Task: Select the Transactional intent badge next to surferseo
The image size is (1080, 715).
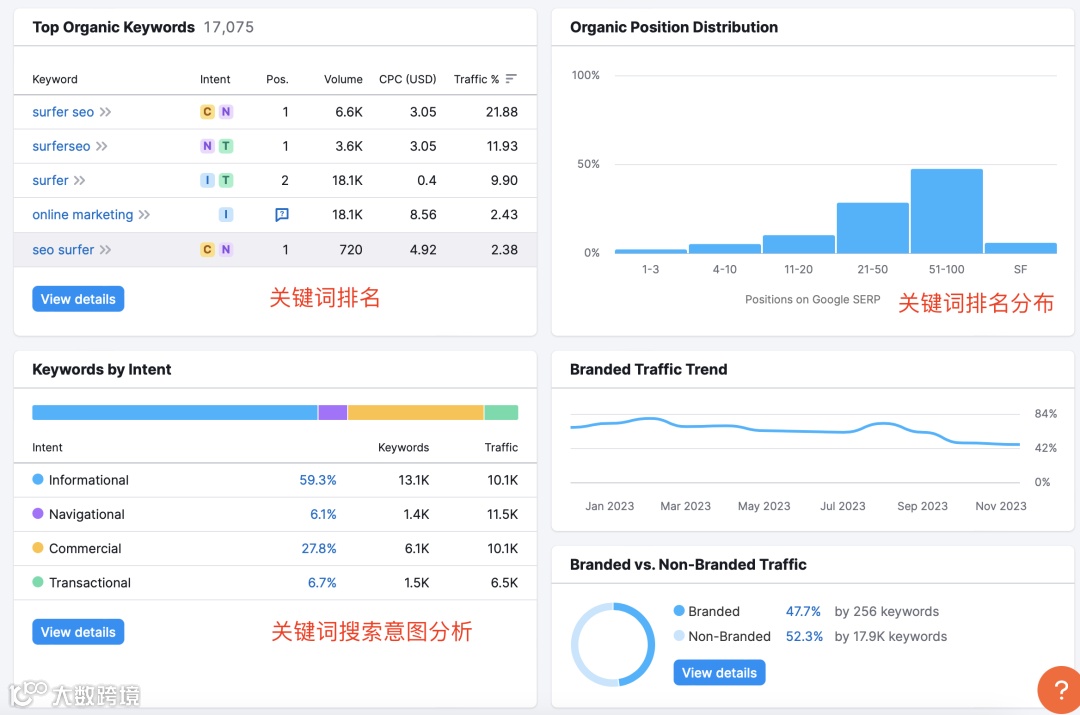Action: (226, 146)
